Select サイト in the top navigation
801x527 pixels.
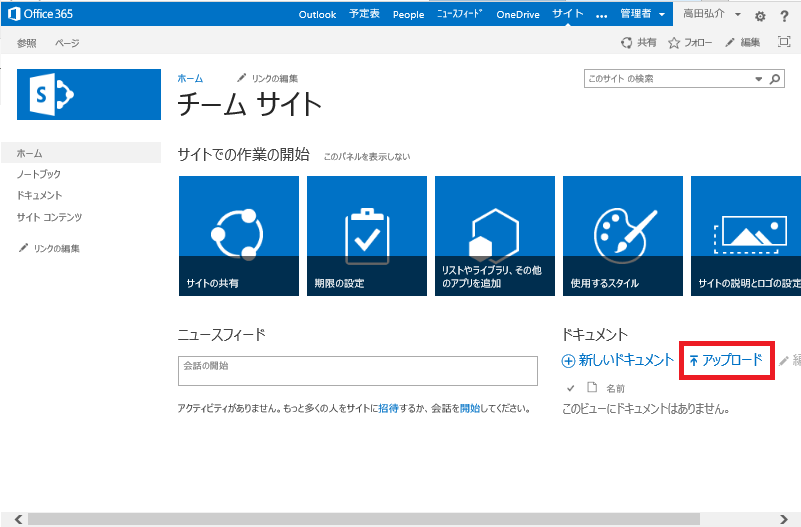pos(568,14)
